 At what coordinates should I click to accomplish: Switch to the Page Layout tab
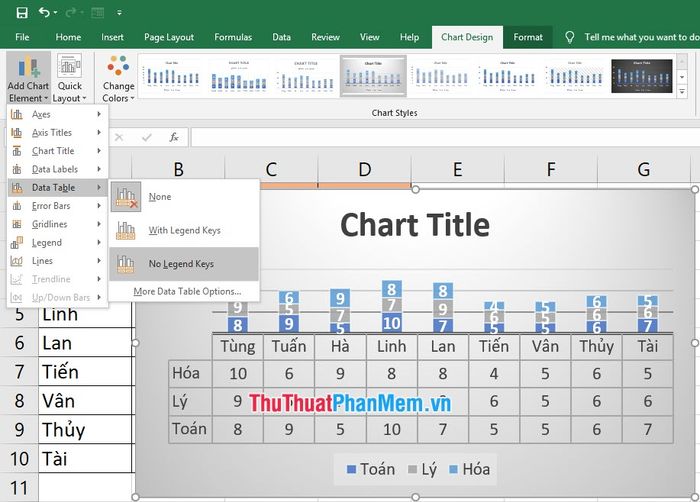click(x=169, y=37)
